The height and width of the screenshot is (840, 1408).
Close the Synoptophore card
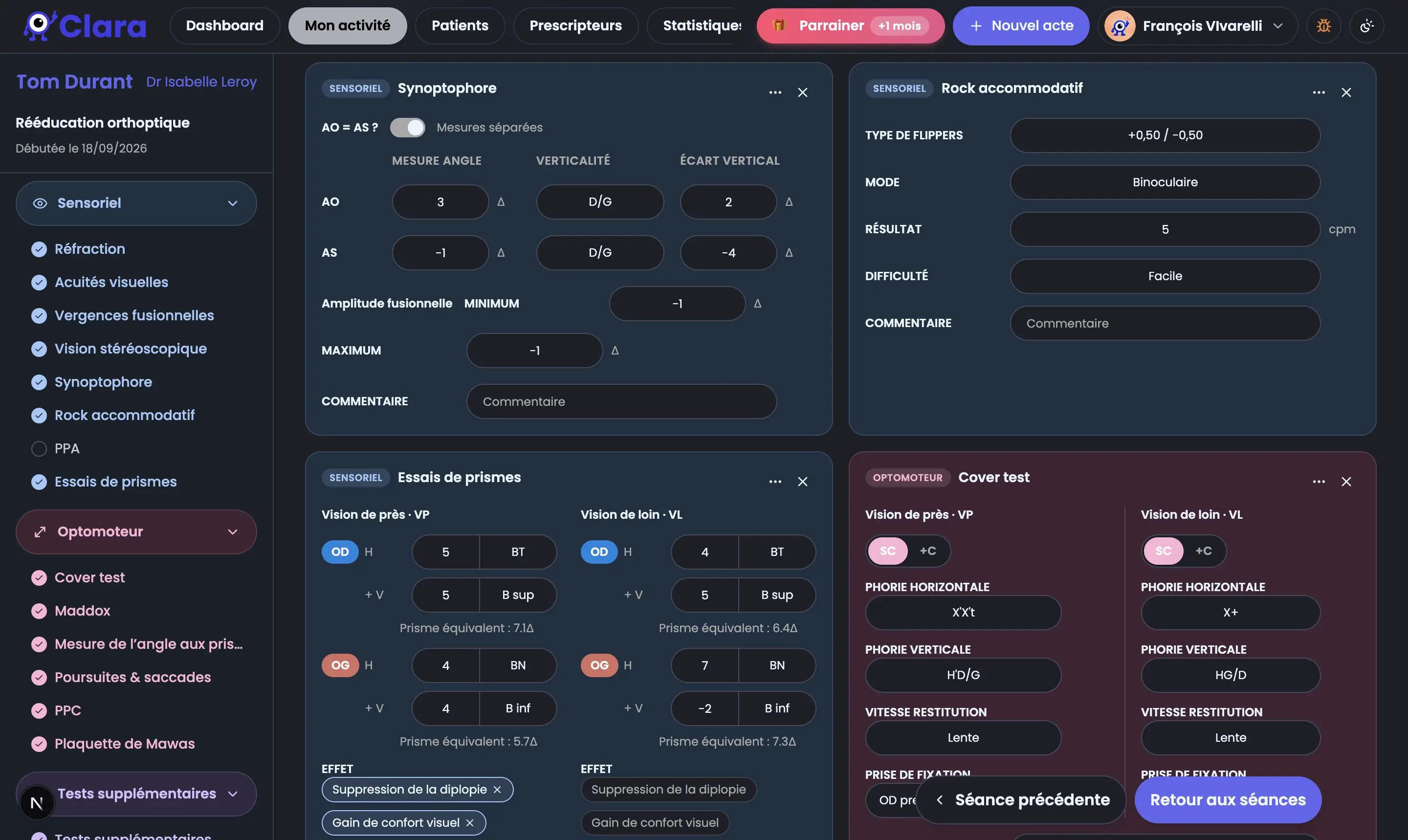tap(802, 92)
